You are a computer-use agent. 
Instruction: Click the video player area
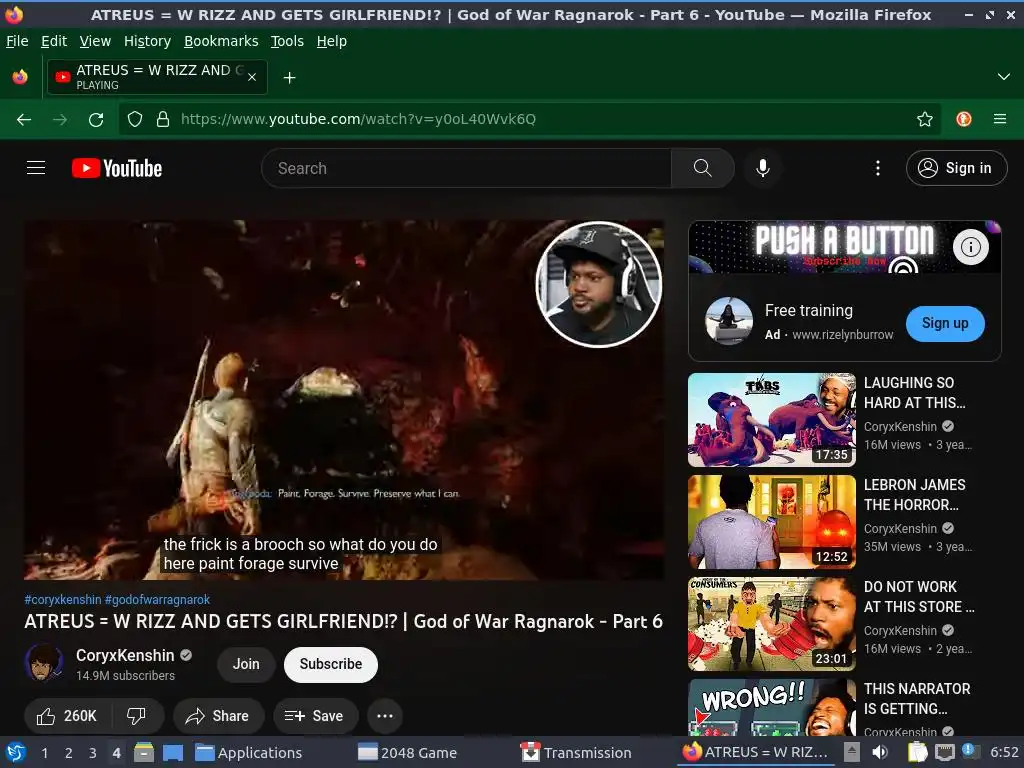(x=344, y=400)
